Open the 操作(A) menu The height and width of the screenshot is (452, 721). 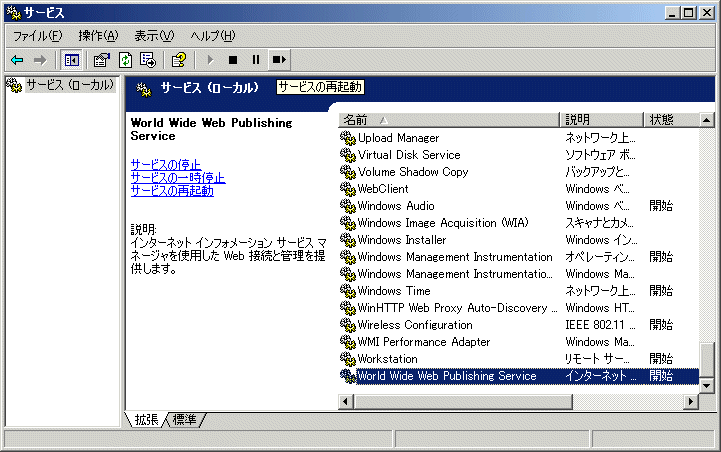[x=98, y=36]
